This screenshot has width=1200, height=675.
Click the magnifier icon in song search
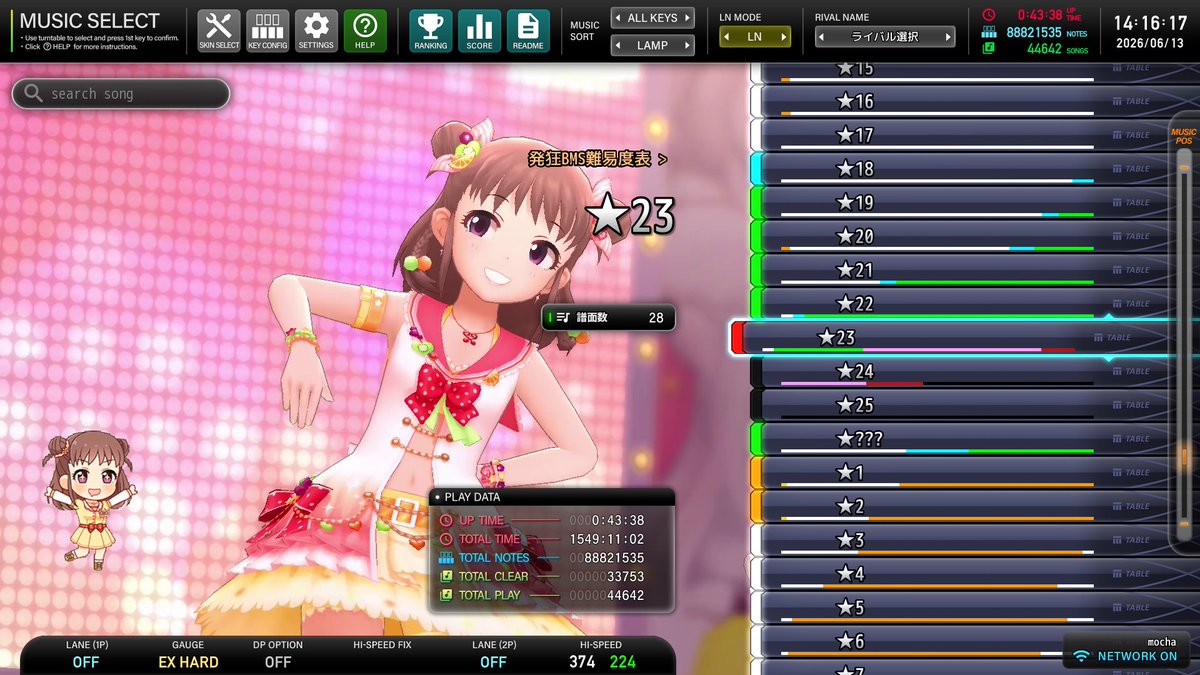click(34, 93)
